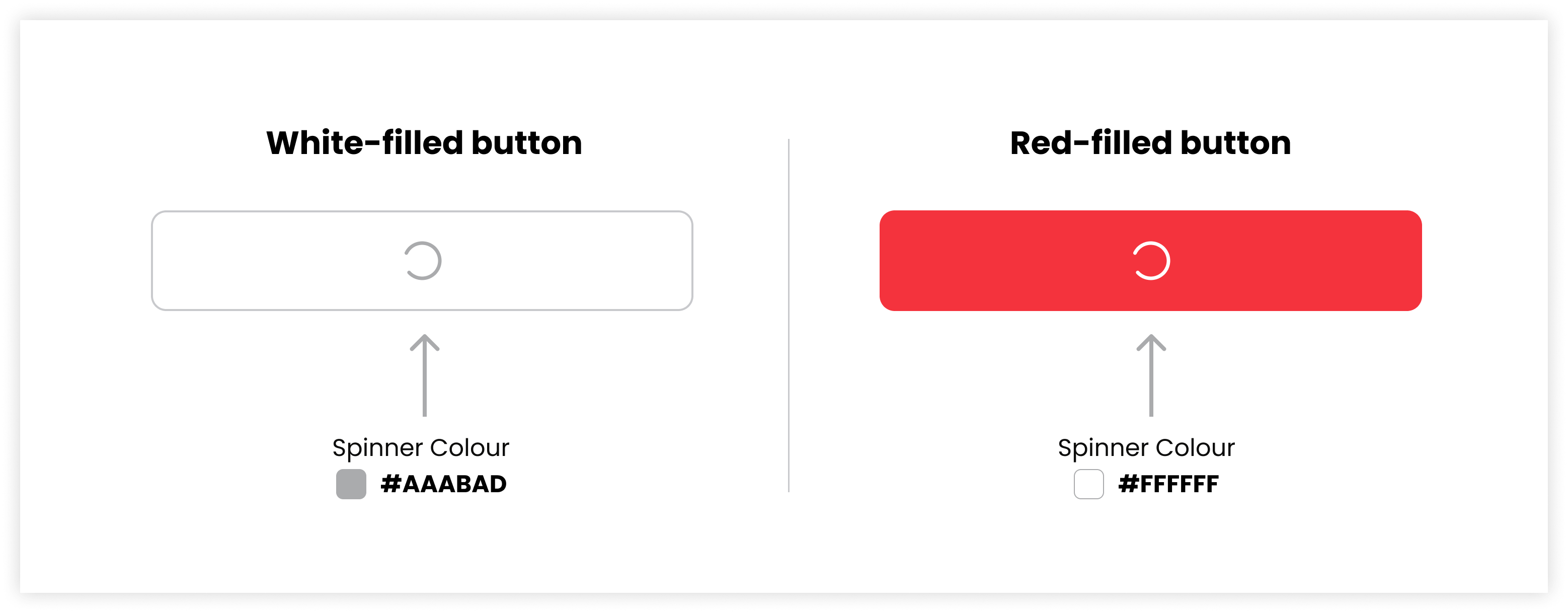Click right "Spinner Colour" label under red button

coord(1146,447)
